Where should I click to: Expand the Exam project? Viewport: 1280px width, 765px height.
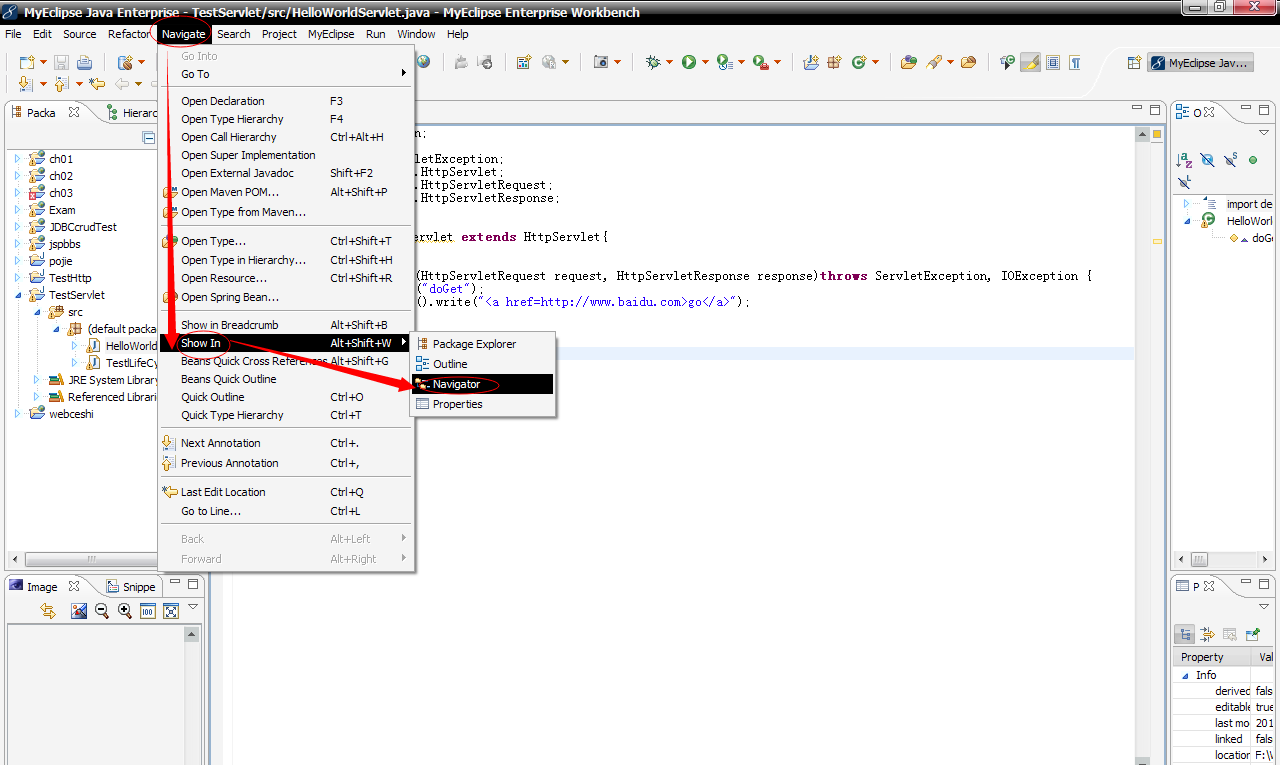click(x=17, y=210)
